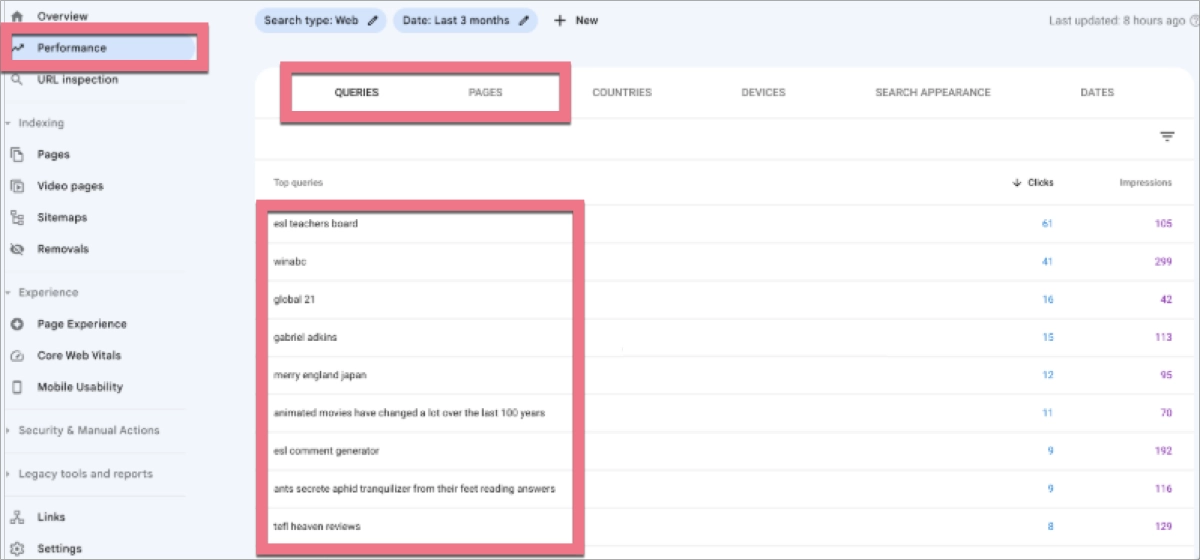This screenshot has width=1200, height=560.
Task: Select the query 'gabriel adkins'
Action: tap(305, 337)
